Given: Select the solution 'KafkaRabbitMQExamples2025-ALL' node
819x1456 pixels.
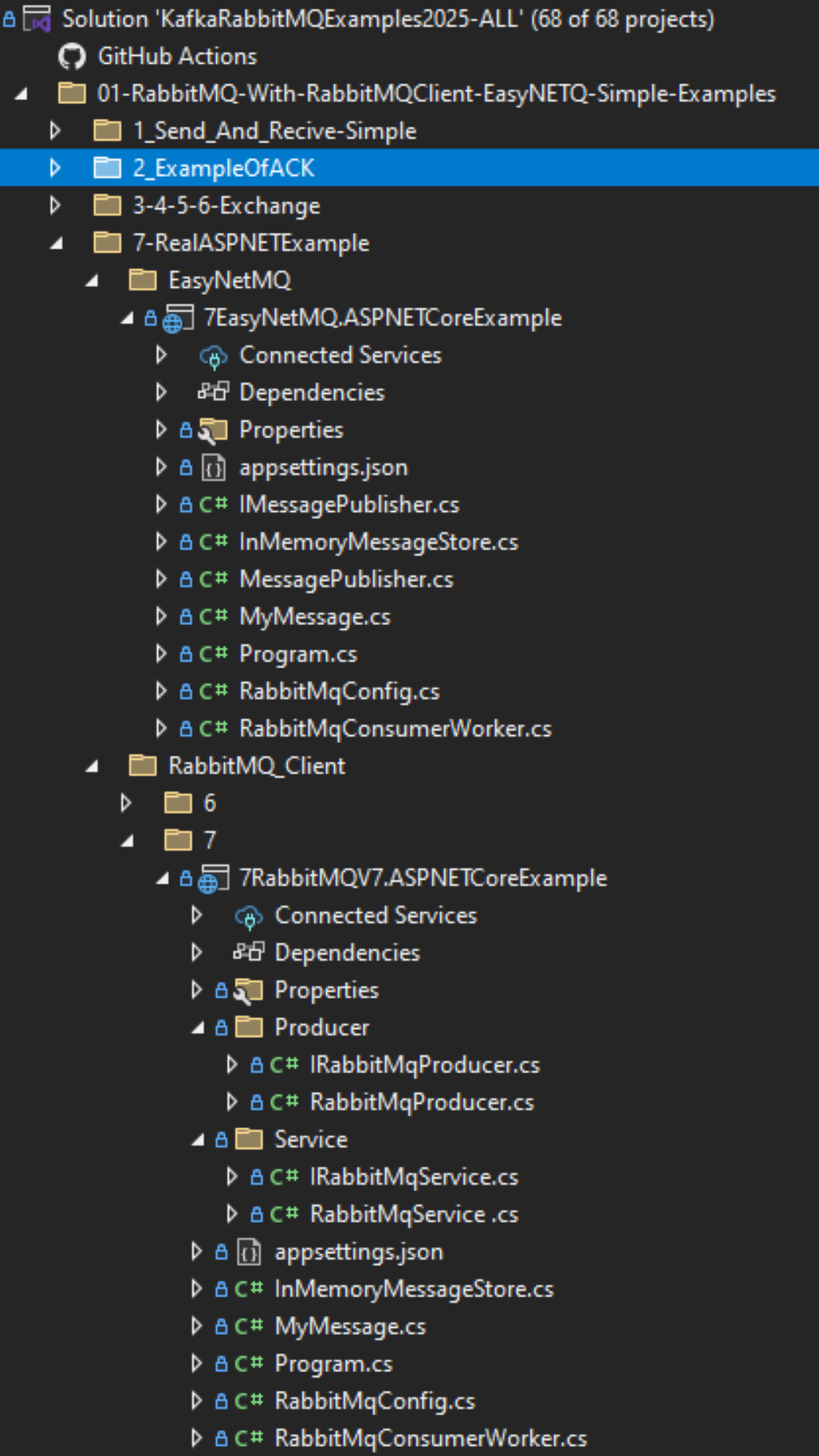Looking at the screenshot, I should coord(387,19).
